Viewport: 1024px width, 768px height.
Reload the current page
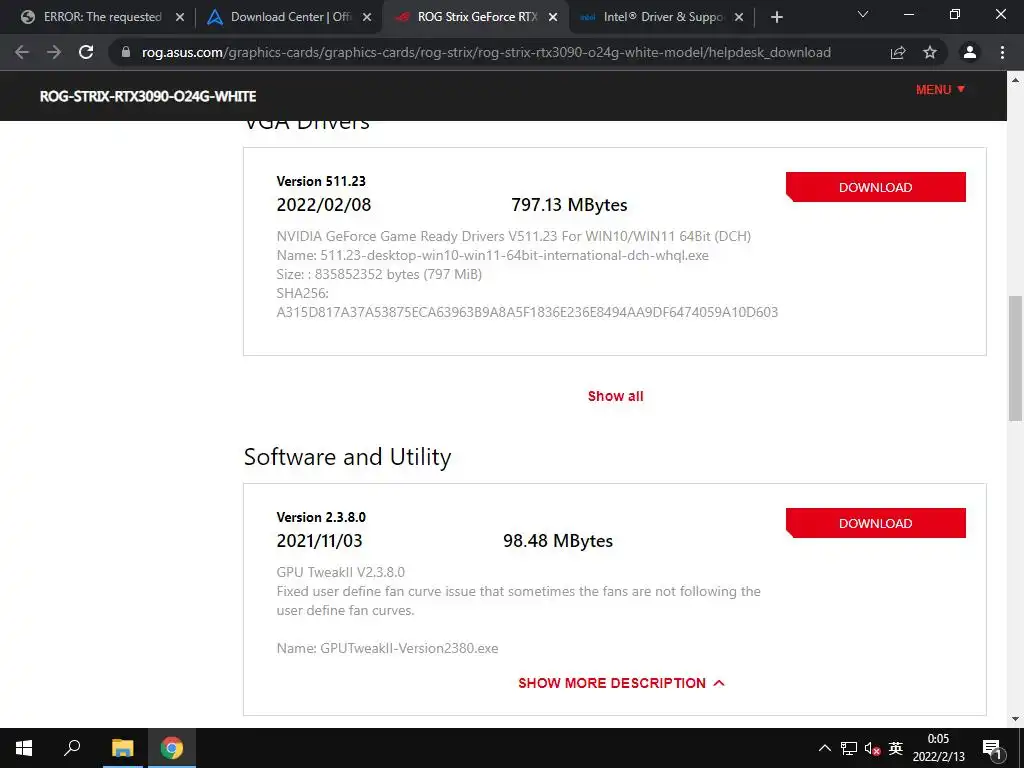pos(86,52)
